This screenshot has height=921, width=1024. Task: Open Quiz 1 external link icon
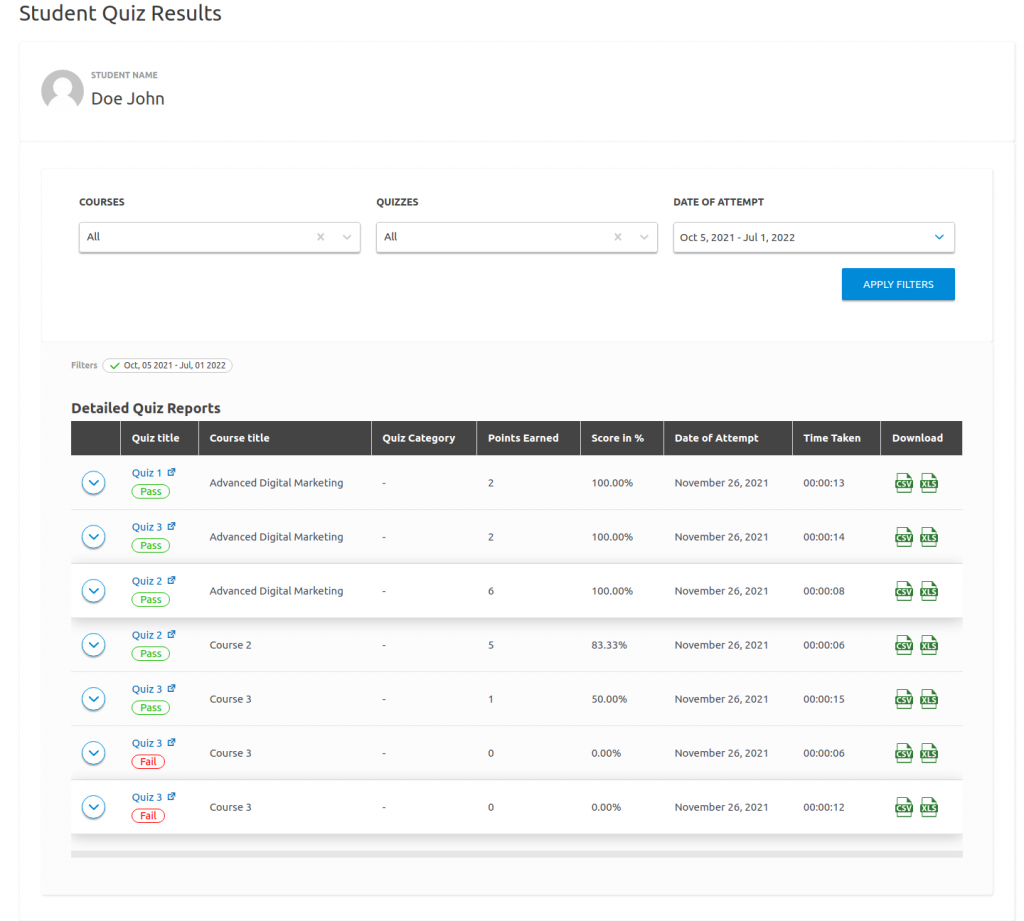coord(171,472)
